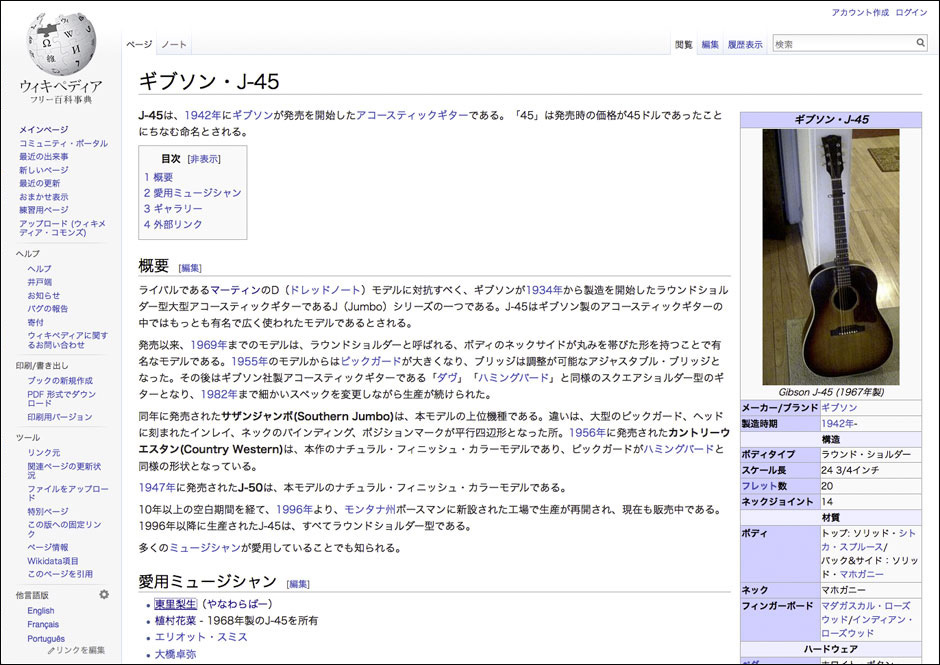Open the 履歴表示 tab

point(745,44)
